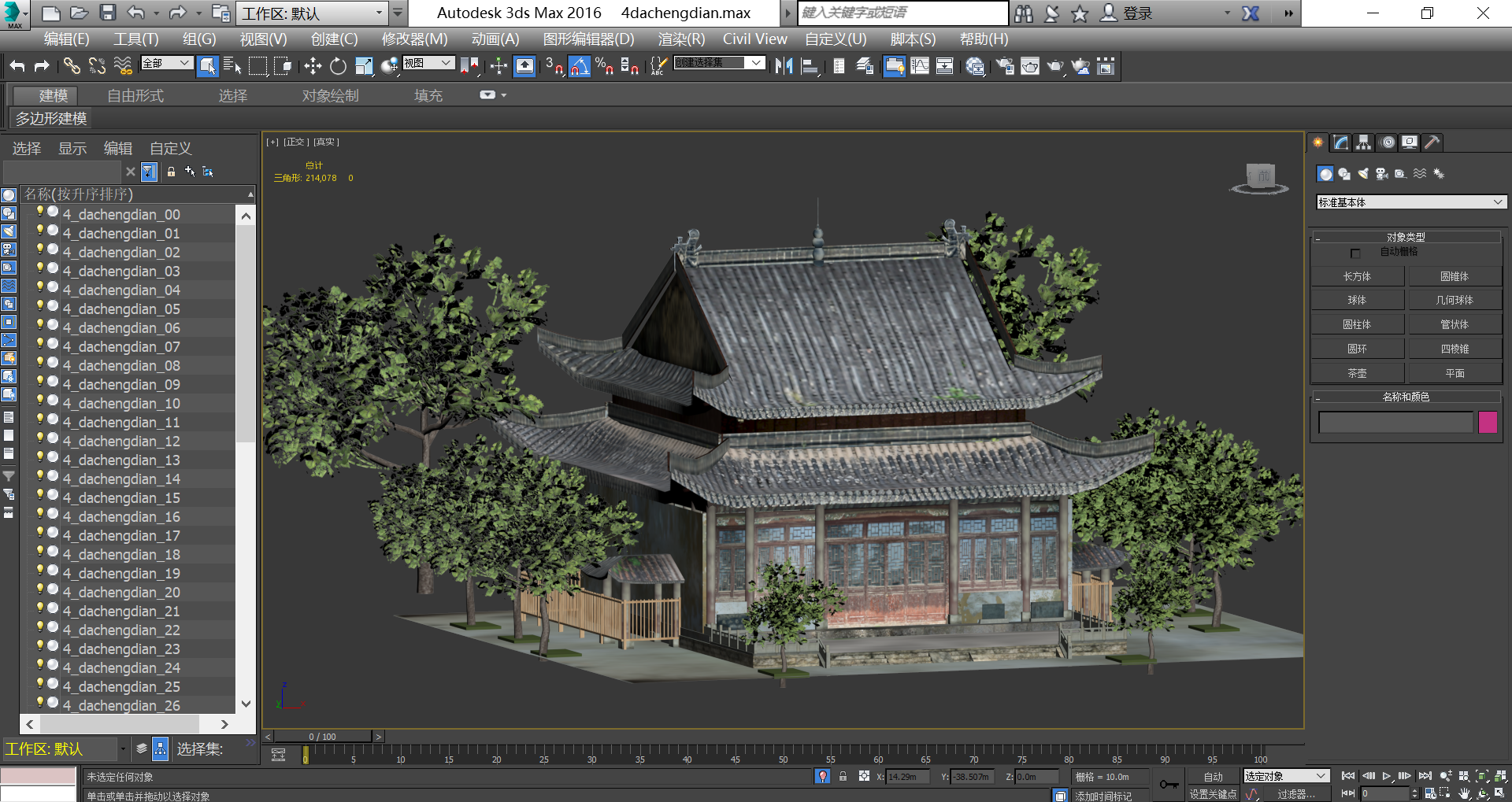Viewport: 1512px width, 802px height.
Task: Click the Render Production teapot icon
Action: point(1055,66)
